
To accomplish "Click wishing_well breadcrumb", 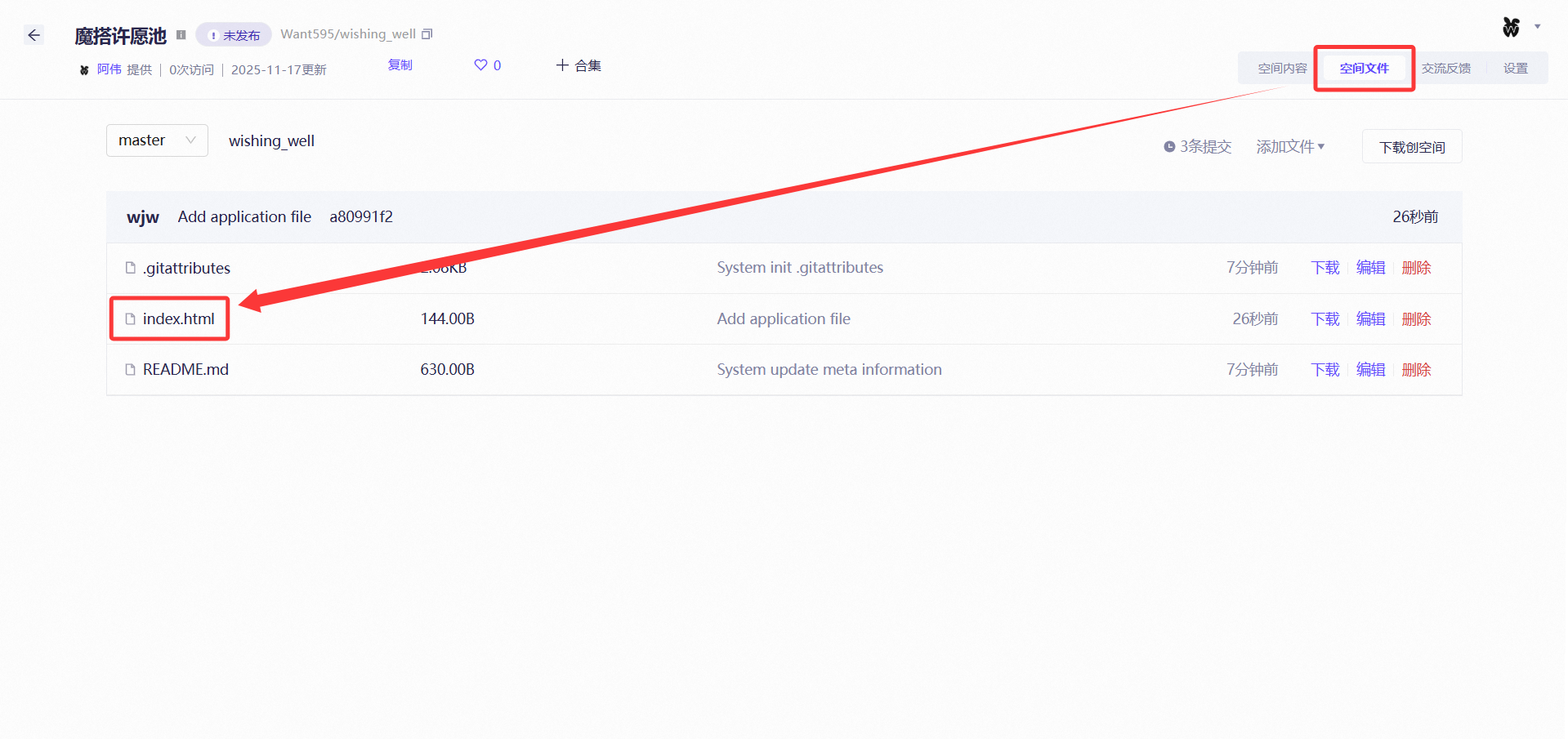I will click(x=271, y=141).
